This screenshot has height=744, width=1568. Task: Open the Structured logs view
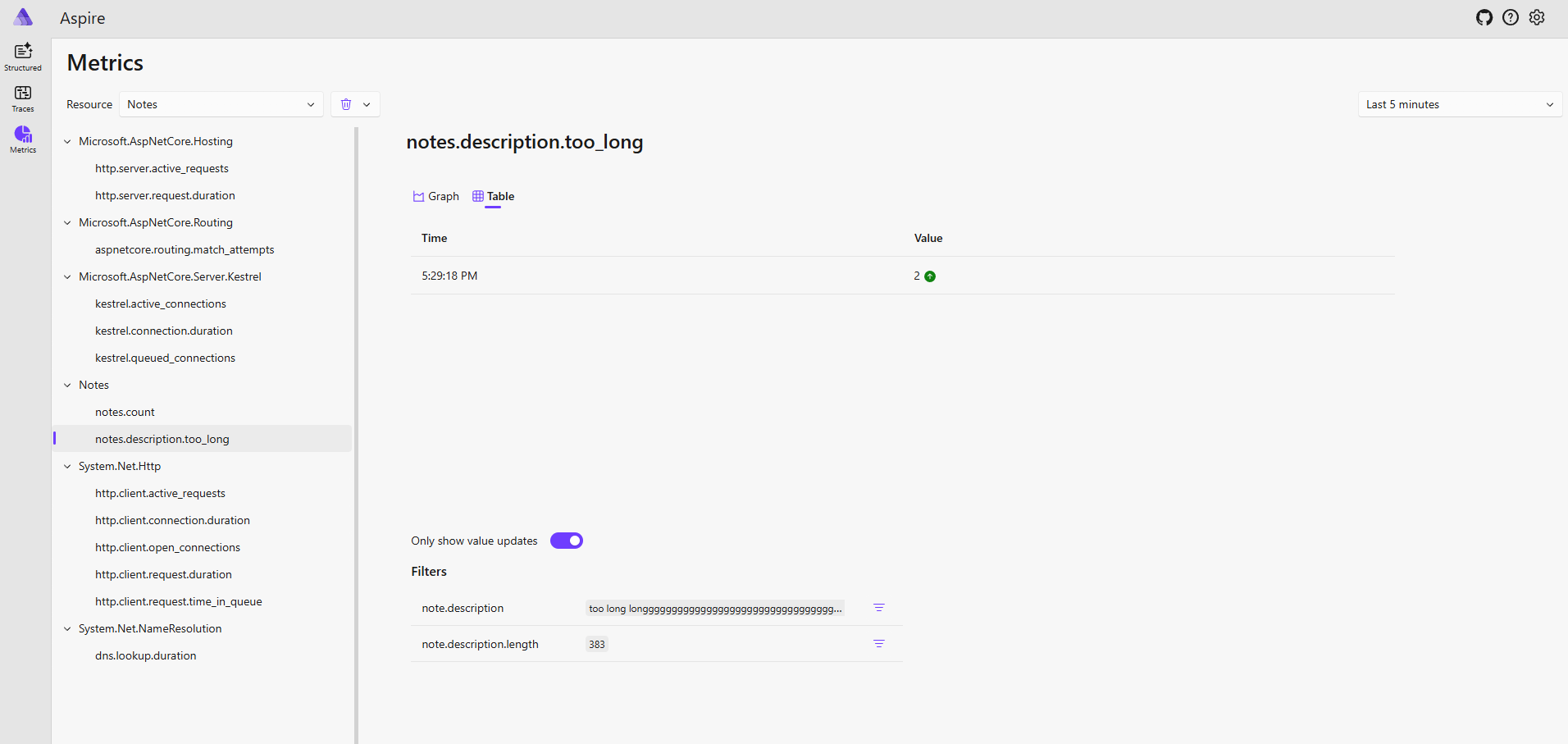[x=22, y=55]
